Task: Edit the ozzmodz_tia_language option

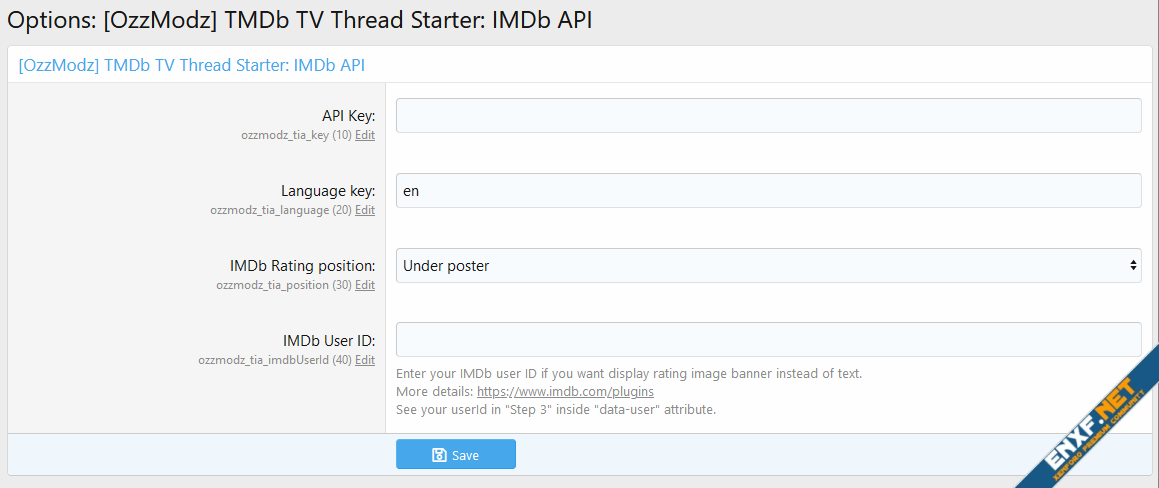Action: 365,210
